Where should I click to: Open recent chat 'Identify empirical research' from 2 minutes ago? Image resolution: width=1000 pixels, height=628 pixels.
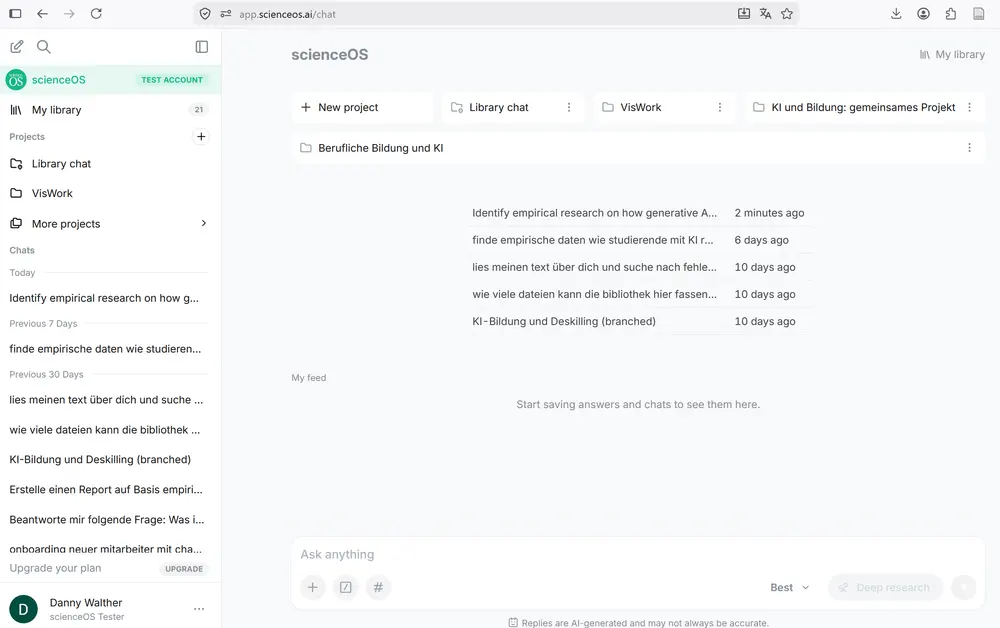pyautogui.click(x=638, y=213)
